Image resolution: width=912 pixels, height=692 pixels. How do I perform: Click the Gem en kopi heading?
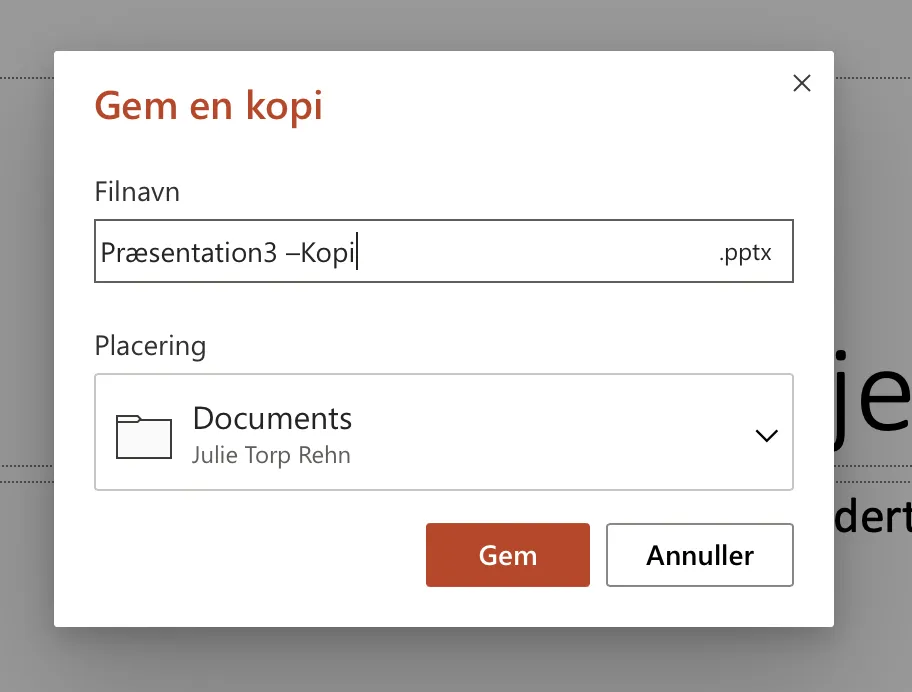point(208,106)
